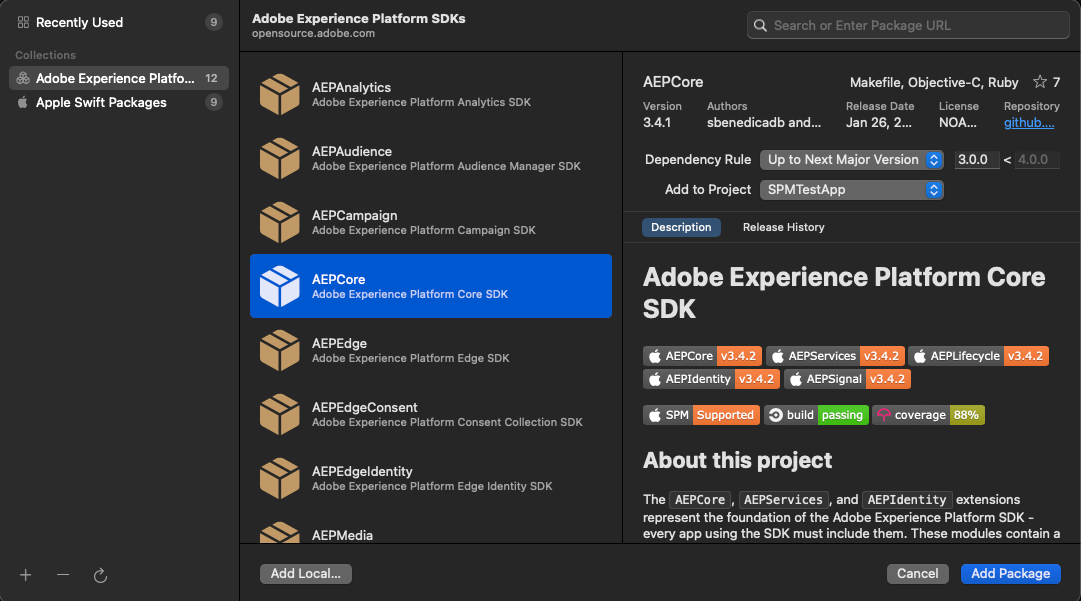Select the AEPCampaign package name
The width and height of the screenshot is (1081, 601).
[354, 216]
